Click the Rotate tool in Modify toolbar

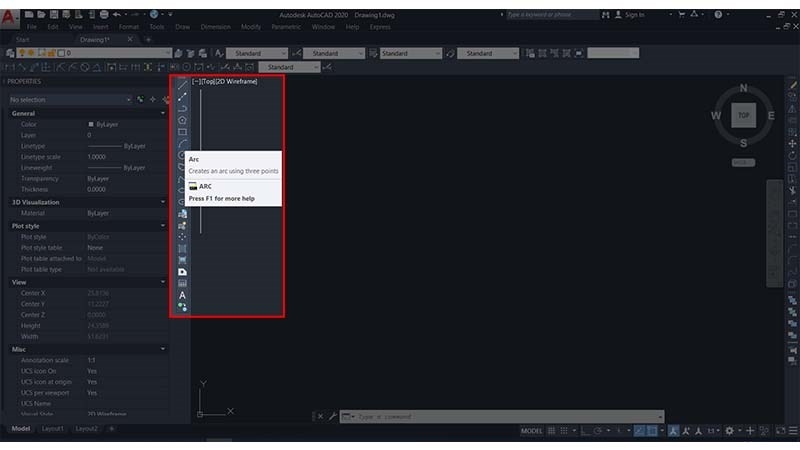792,156
